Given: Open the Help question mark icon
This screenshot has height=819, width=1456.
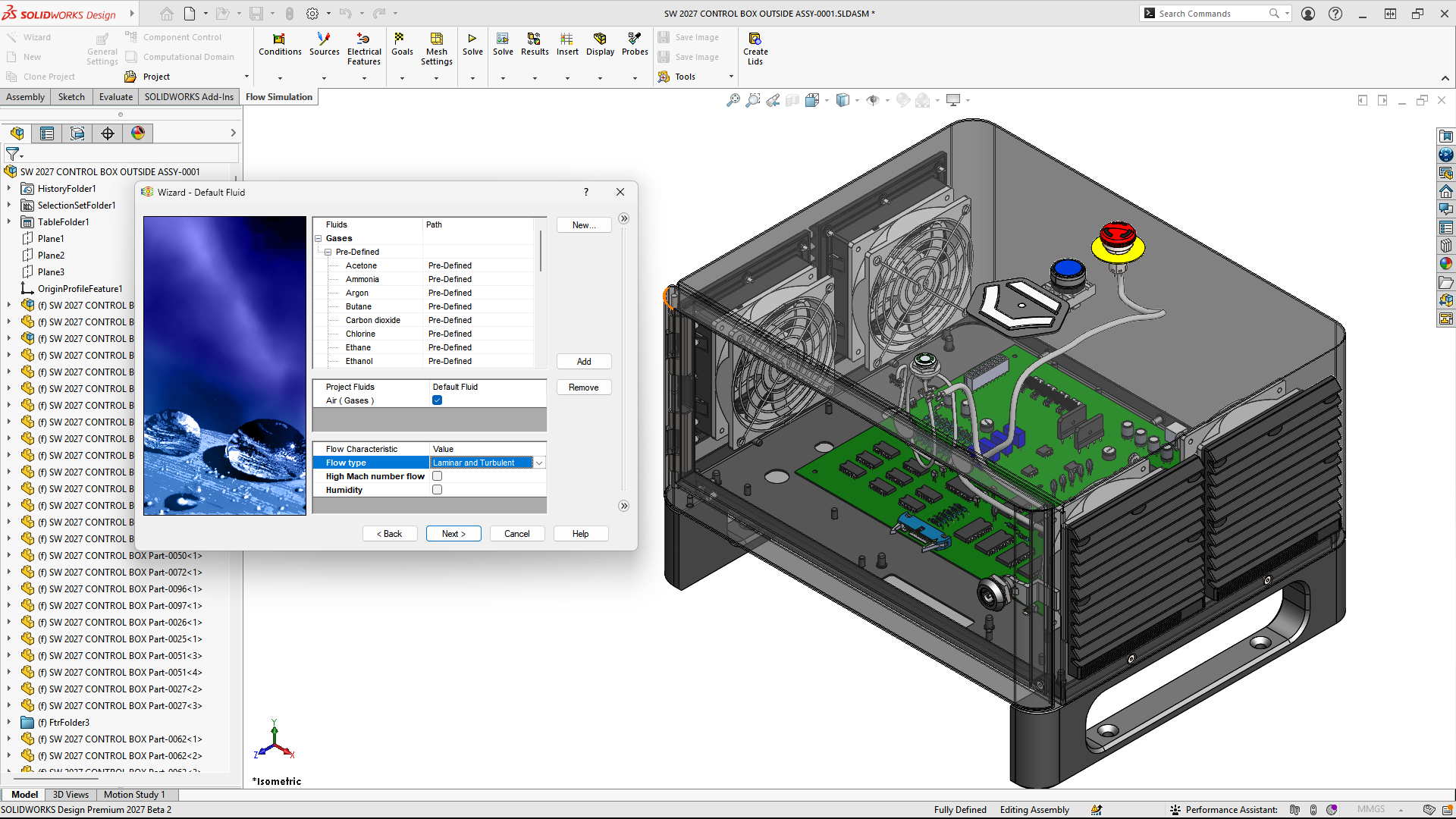Looking at the screenshot, I should click(x=1335, y=14).
